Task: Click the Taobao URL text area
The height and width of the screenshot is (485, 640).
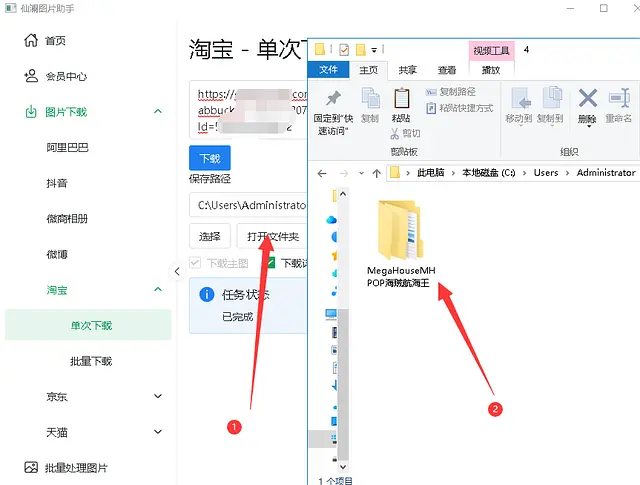Action: point(248,110)
